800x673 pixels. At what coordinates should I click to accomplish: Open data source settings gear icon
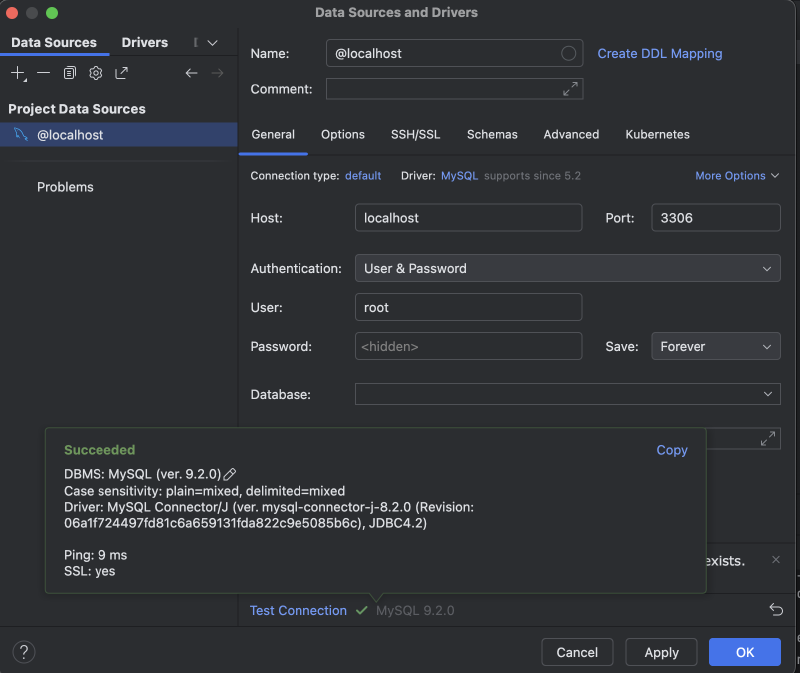pyautogui.click(x=95, y=73)
